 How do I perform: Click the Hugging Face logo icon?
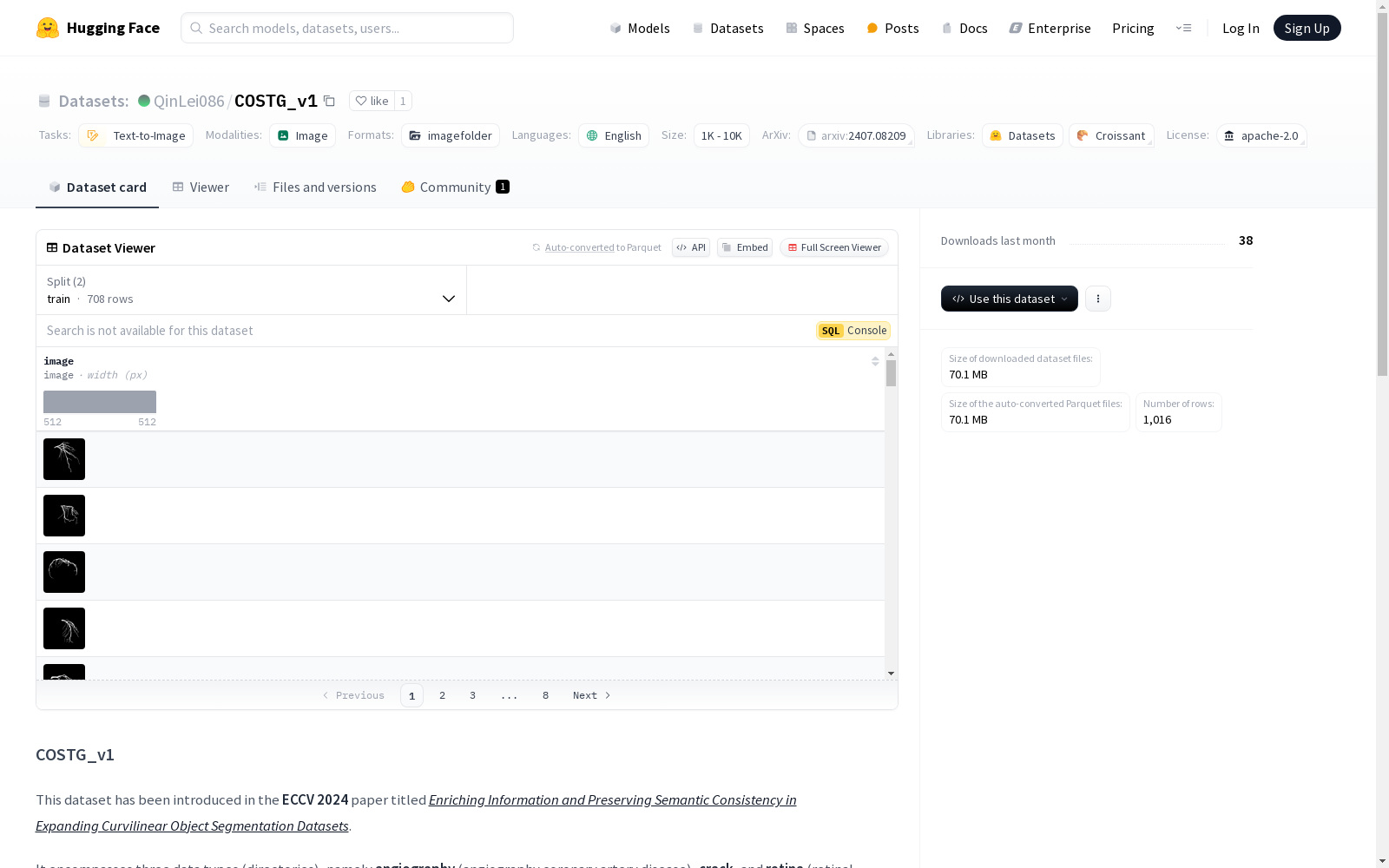click(48, 28)
